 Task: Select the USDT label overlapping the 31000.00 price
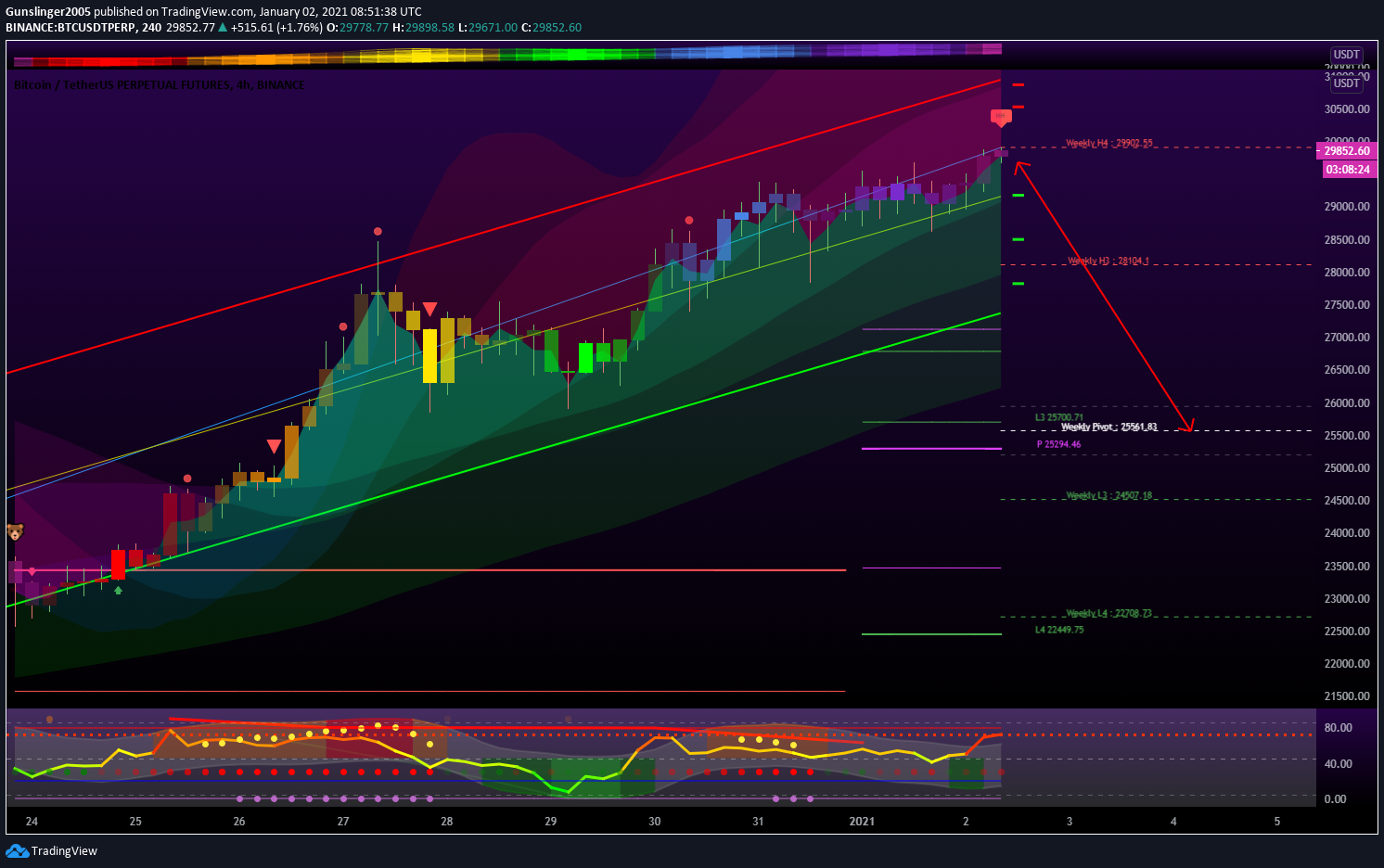1346,83
